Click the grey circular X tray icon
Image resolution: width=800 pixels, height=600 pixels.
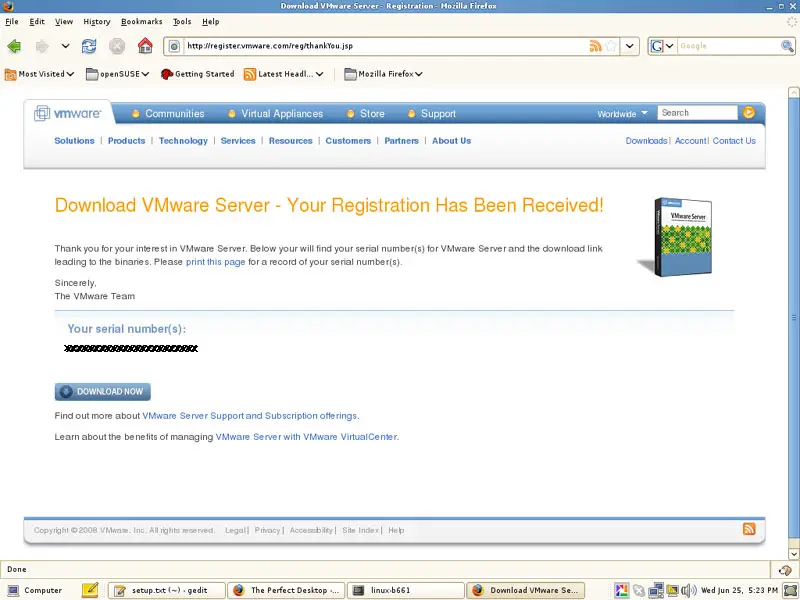639,590
